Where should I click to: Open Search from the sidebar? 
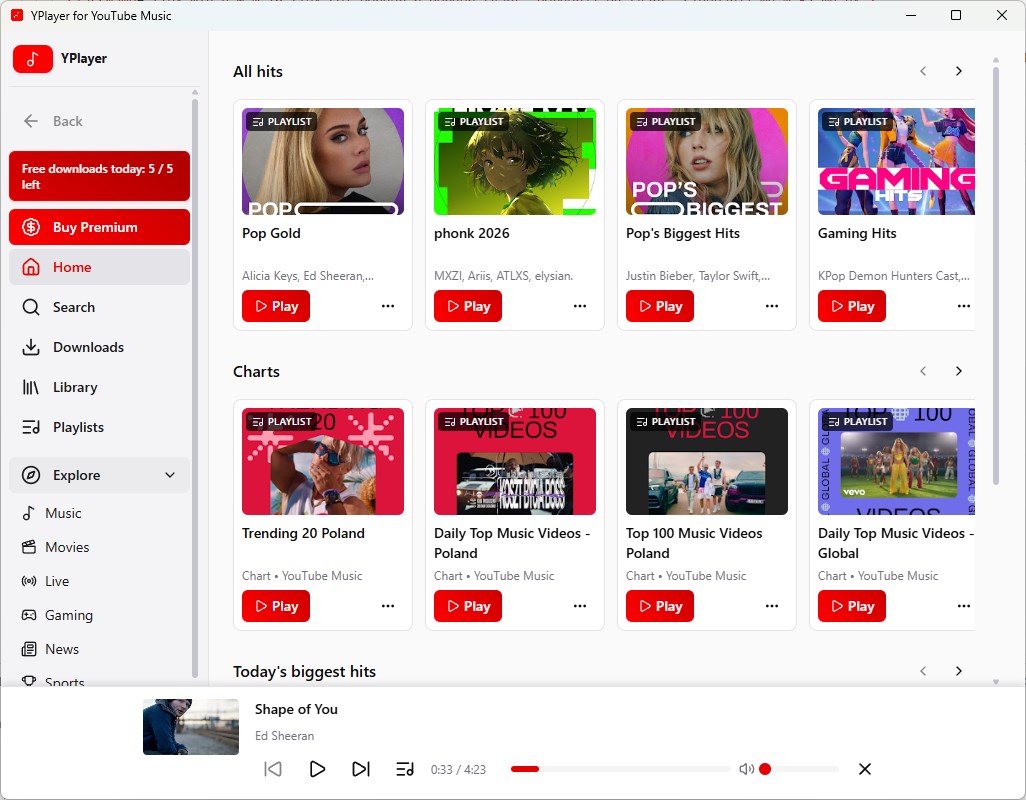[99, 307]
